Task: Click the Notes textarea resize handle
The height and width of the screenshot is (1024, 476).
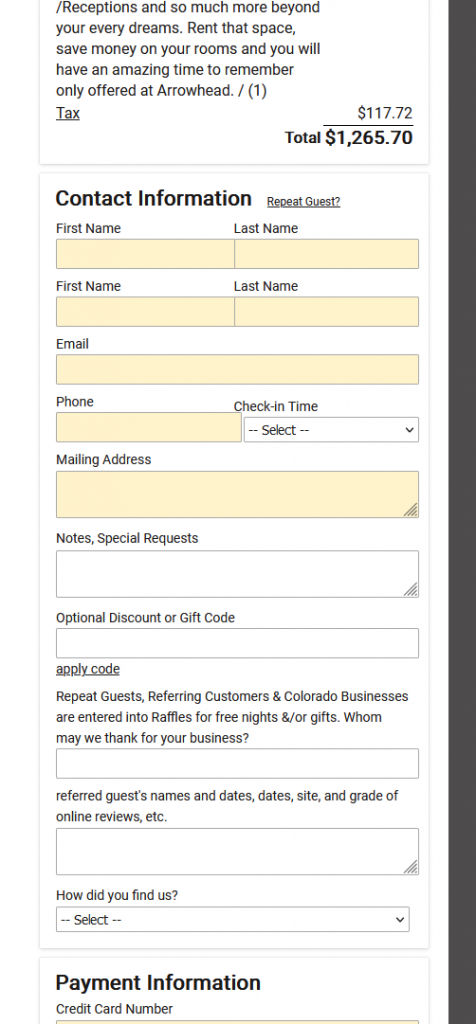Action: tap(411, 590)
